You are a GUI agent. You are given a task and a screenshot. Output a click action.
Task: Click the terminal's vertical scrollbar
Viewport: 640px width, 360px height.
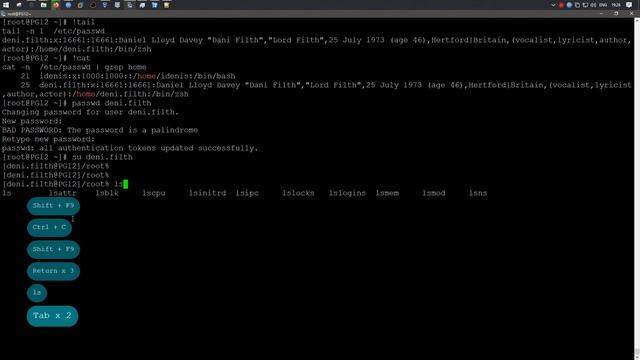(x=637, y=188)
